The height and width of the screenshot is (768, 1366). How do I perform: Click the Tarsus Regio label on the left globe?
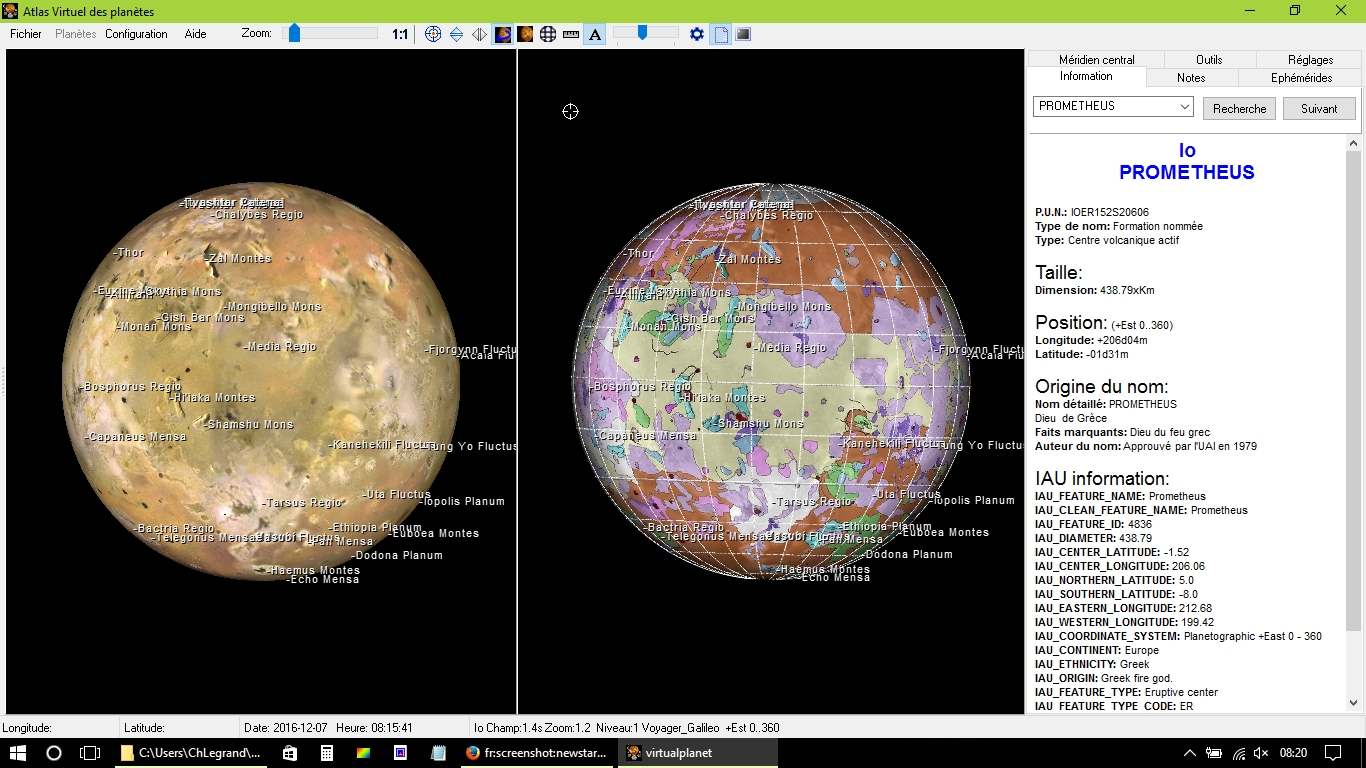[303, 503]
